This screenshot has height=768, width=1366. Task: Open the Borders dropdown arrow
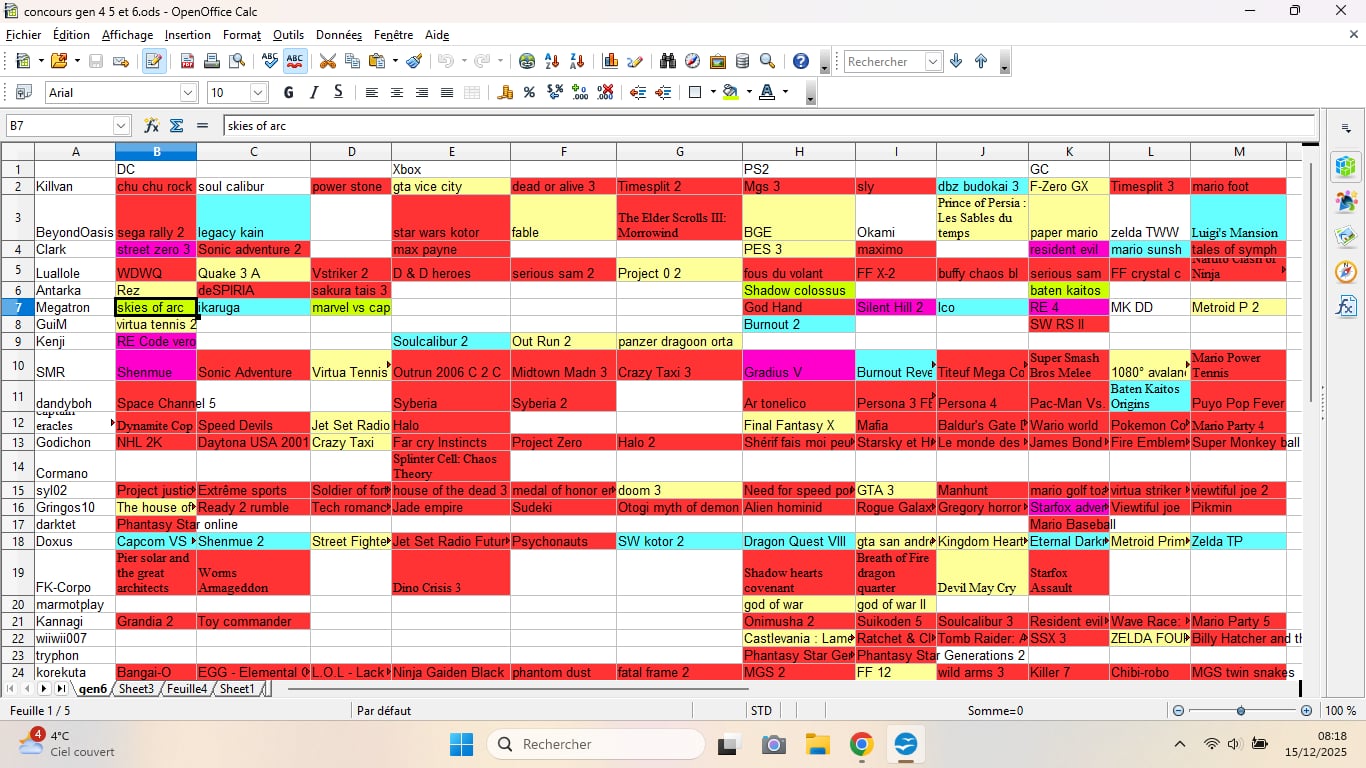tap(712, 92)
